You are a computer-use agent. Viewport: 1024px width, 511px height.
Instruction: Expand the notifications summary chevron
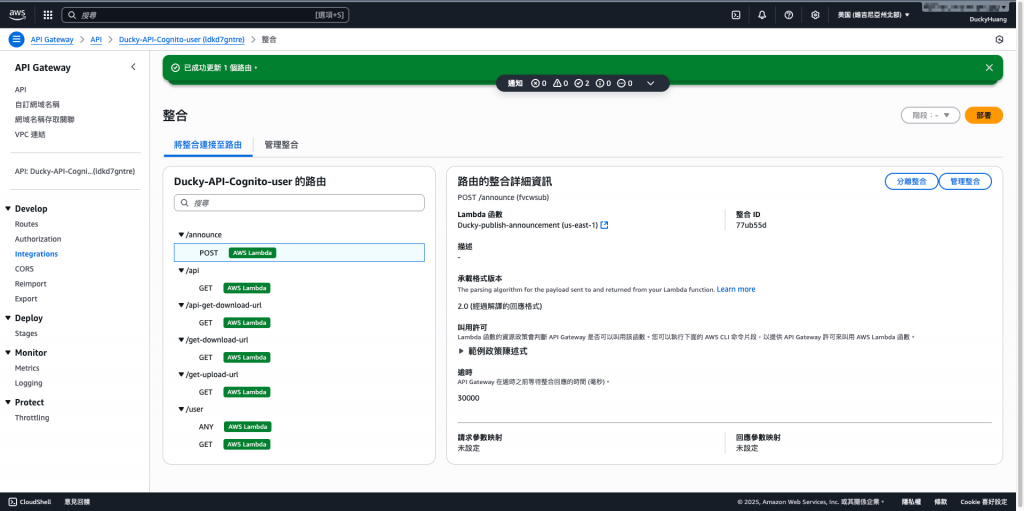[x=650, y=83]
